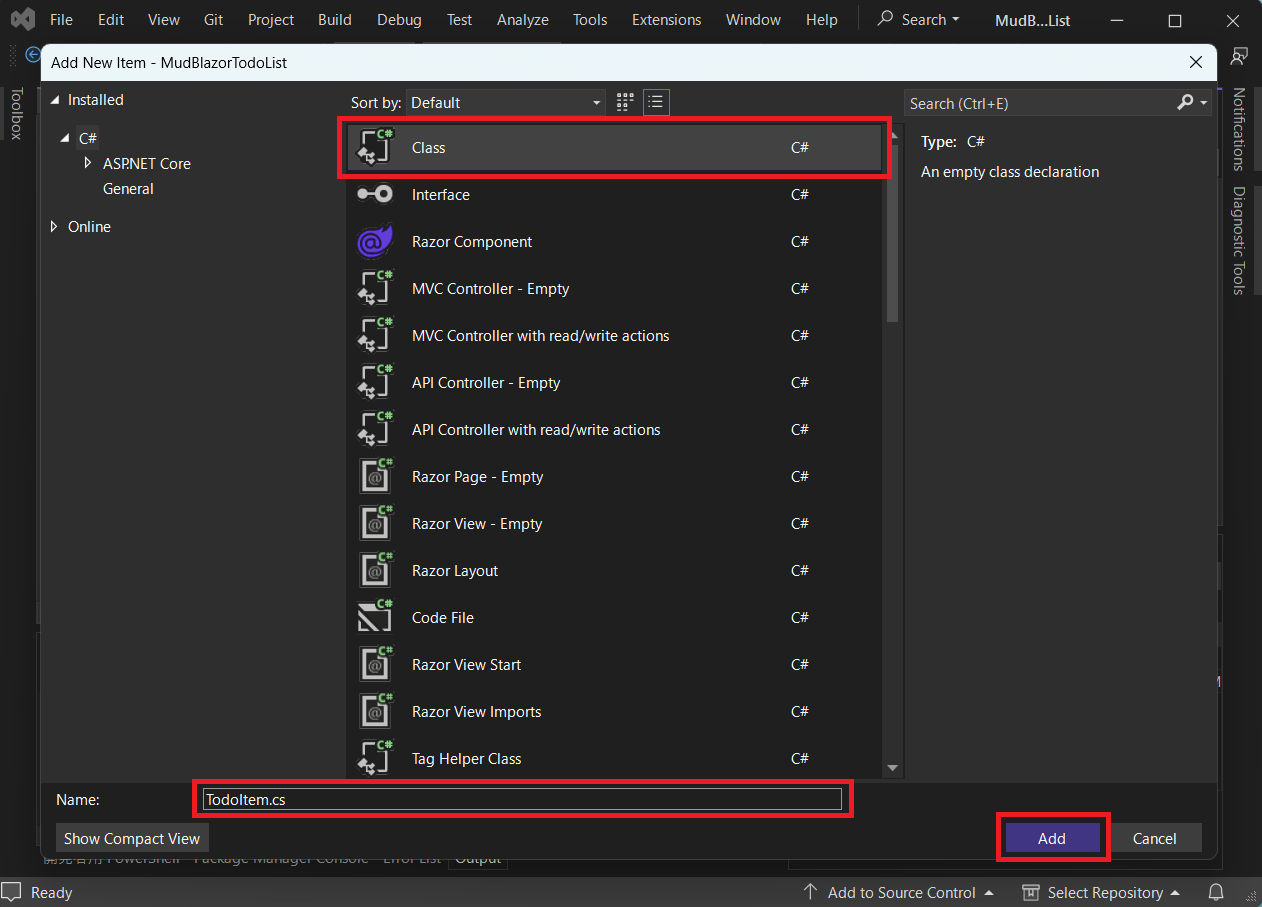Select the Class template icon
The height and width of the screenshot is (907, 1262).
pyautogui.click(x=375, y=147)
